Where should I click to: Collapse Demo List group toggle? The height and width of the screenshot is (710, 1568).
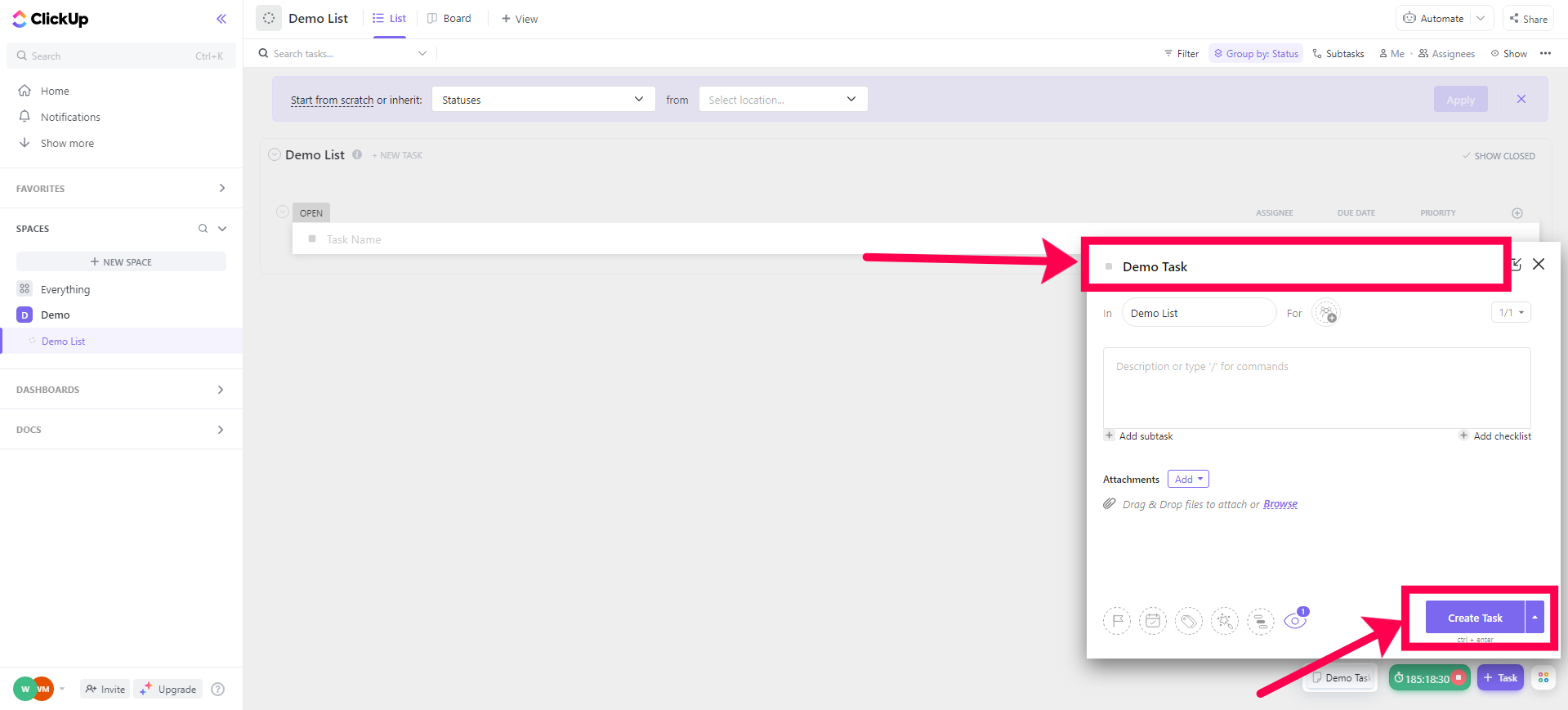[x=275, y=154]
